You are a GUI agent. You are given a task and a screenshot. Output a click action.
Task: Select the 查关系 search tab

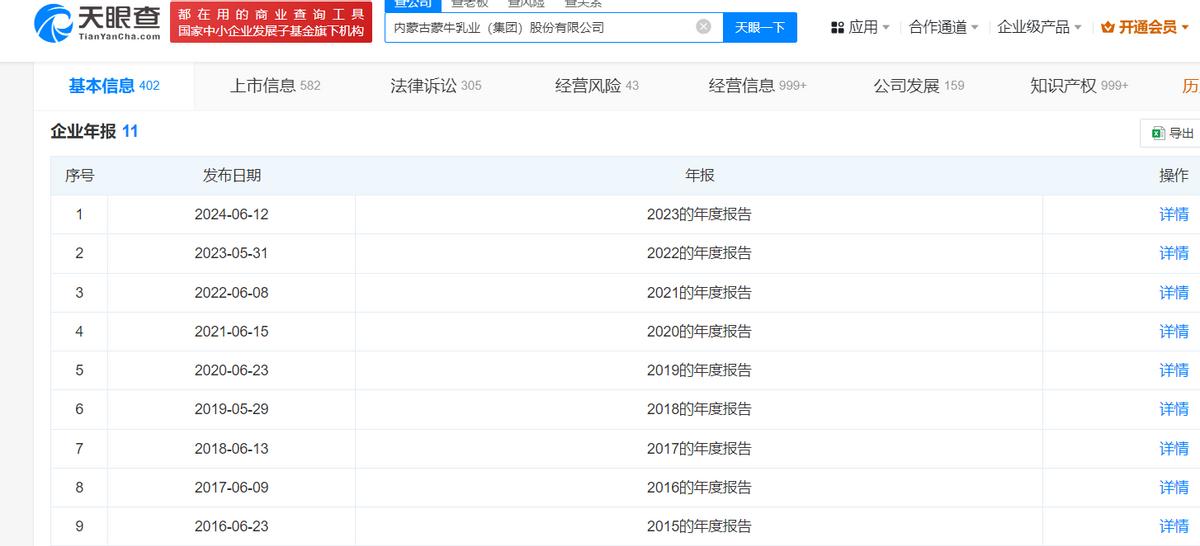click(583, 4)
